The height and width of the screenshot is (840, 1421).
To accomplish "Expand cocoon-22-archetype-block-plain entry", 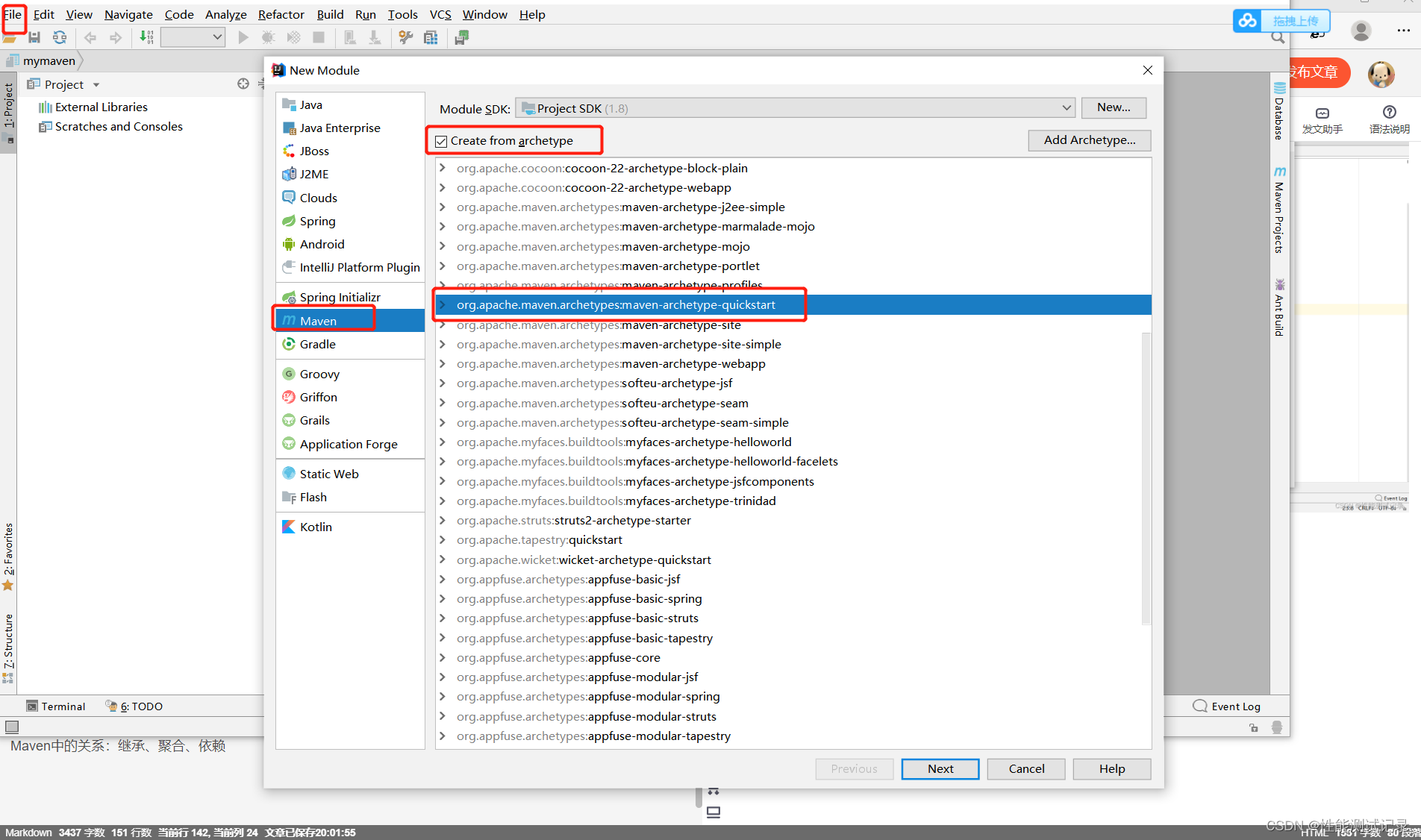I will coord(442,168).
